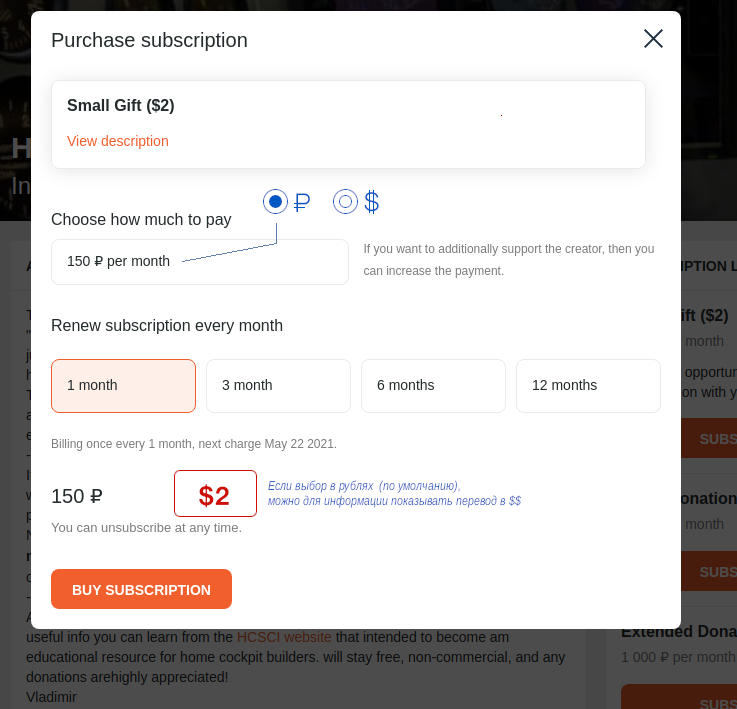Select the dollar currency radio button
The image size is (737, 709).
click(345, 202)
